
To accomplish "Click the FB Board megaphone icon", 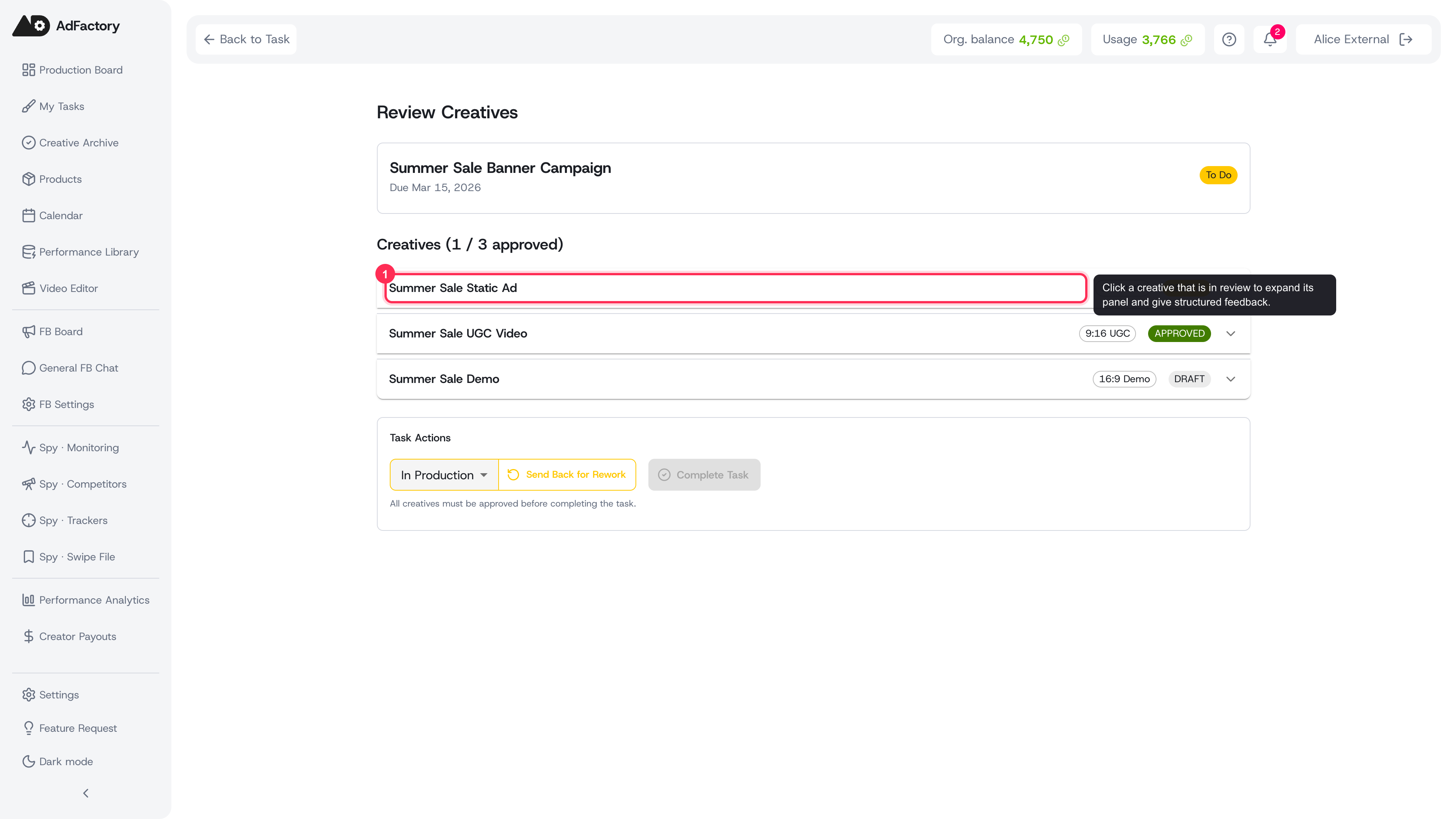I will point(29,332).
